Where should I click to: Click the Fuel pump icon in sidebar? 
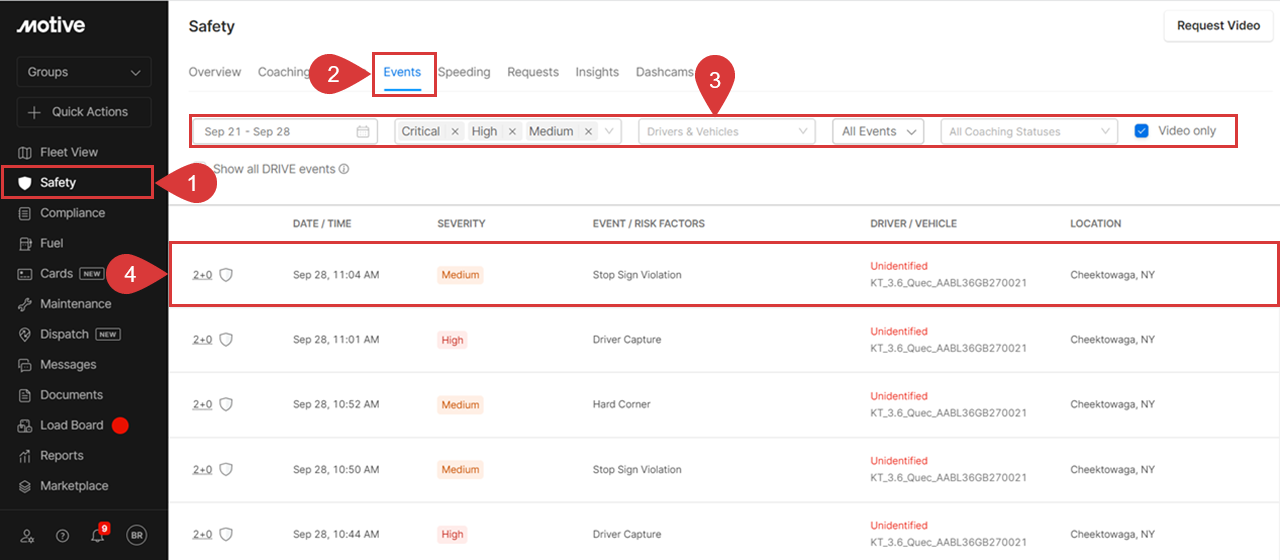pos(26,243)
